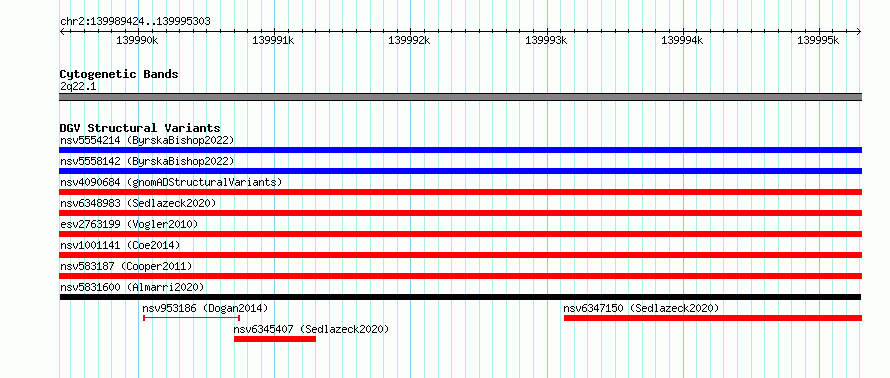Click the 139990k ruler tick label
This screenshot has width=890, height=378.
click(137, 40)
